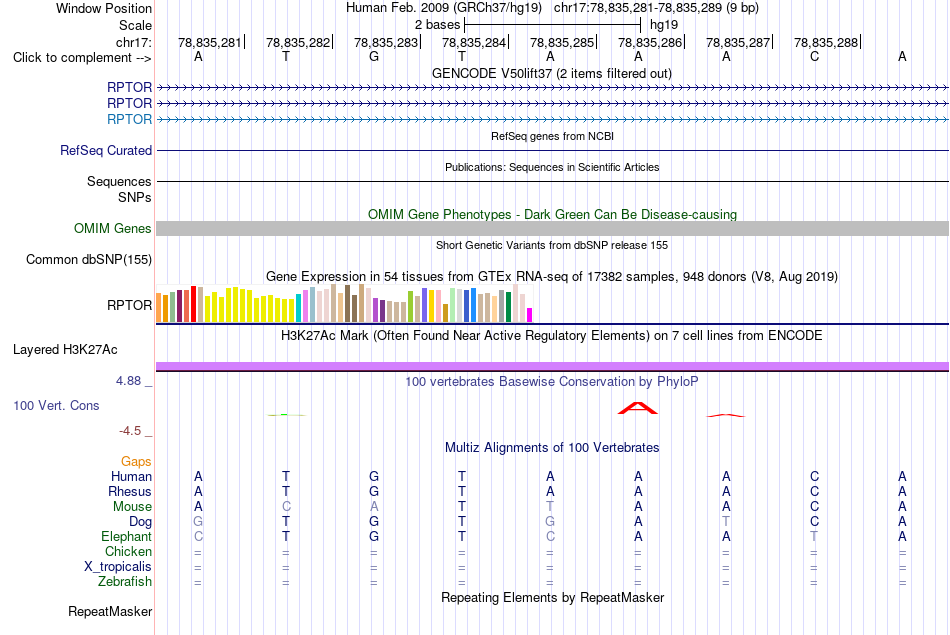The image size is (950, 635).
Task: Click position label 78,835,288 on ruler
Action: point(825,42)
